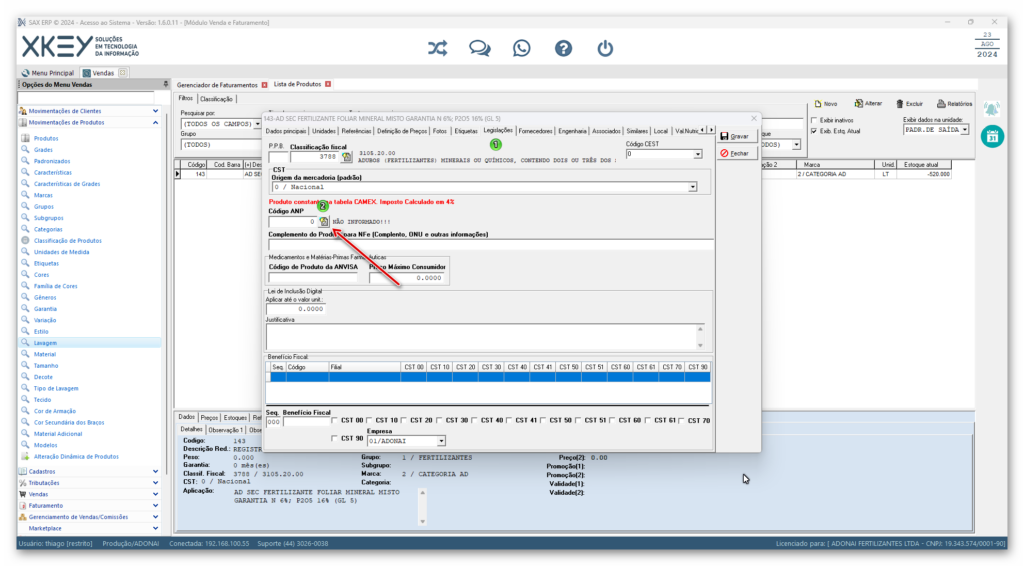The height and width of the screenshot is (566, 1024).
Task: Open the chat bubbles icon
Action: (479, 48)
